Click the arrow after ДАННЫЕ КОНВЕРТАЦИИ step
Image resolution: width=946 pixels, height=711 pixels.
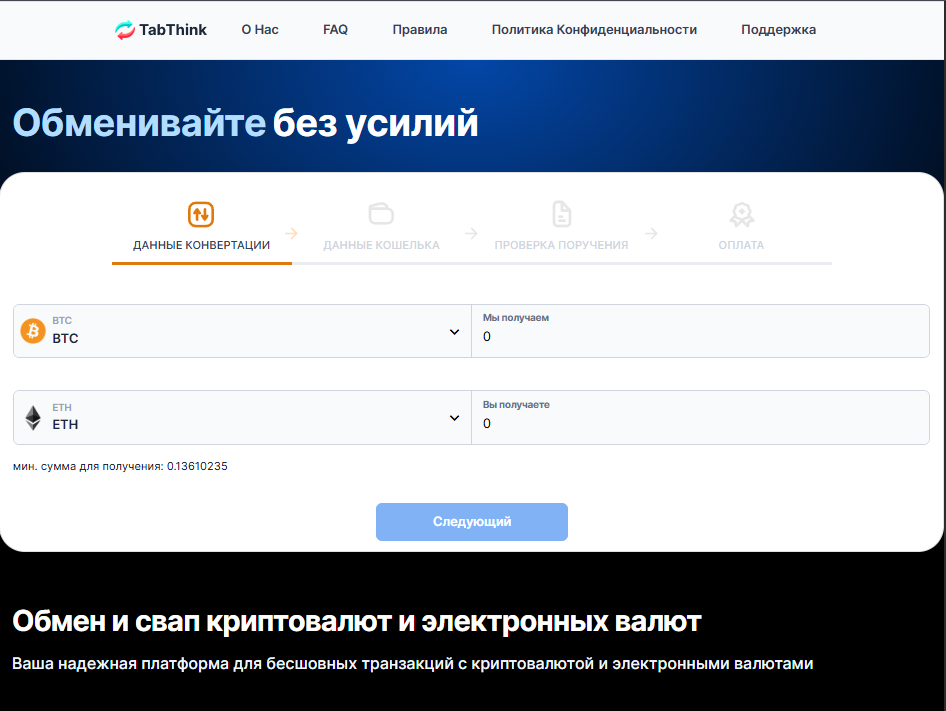pos(291,234)
